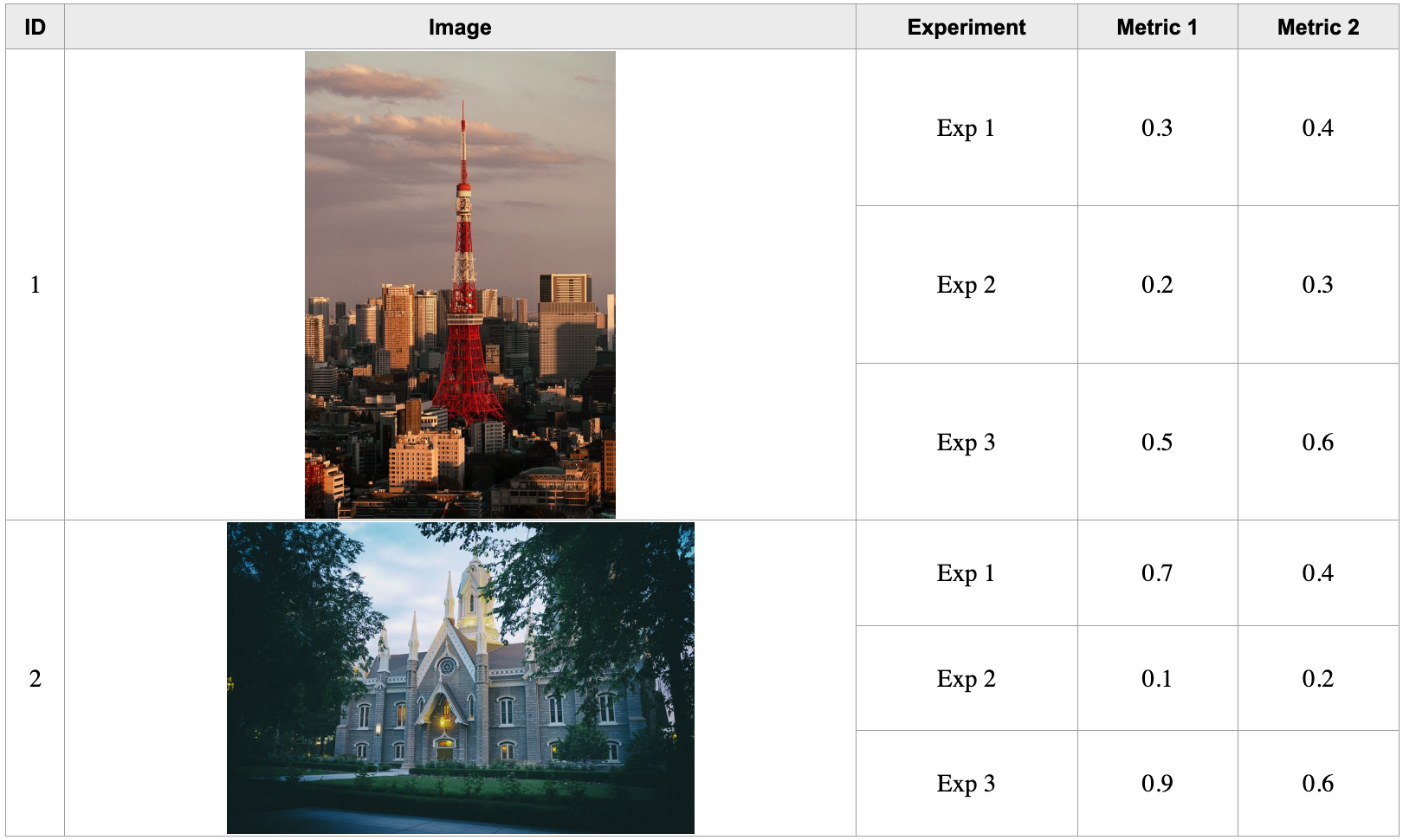Select Exp 1 cell in row ID 1
The width and height of the screenshot is (1403, 840).
click(x=967, y=127)
